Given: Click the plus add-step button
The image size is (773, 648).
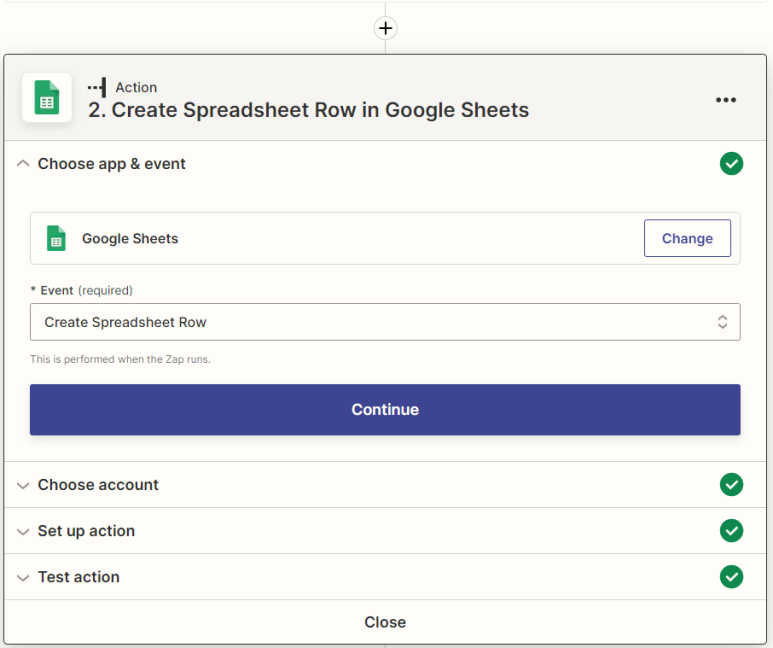Looking at the screenshot, I should tap(385, 28).
